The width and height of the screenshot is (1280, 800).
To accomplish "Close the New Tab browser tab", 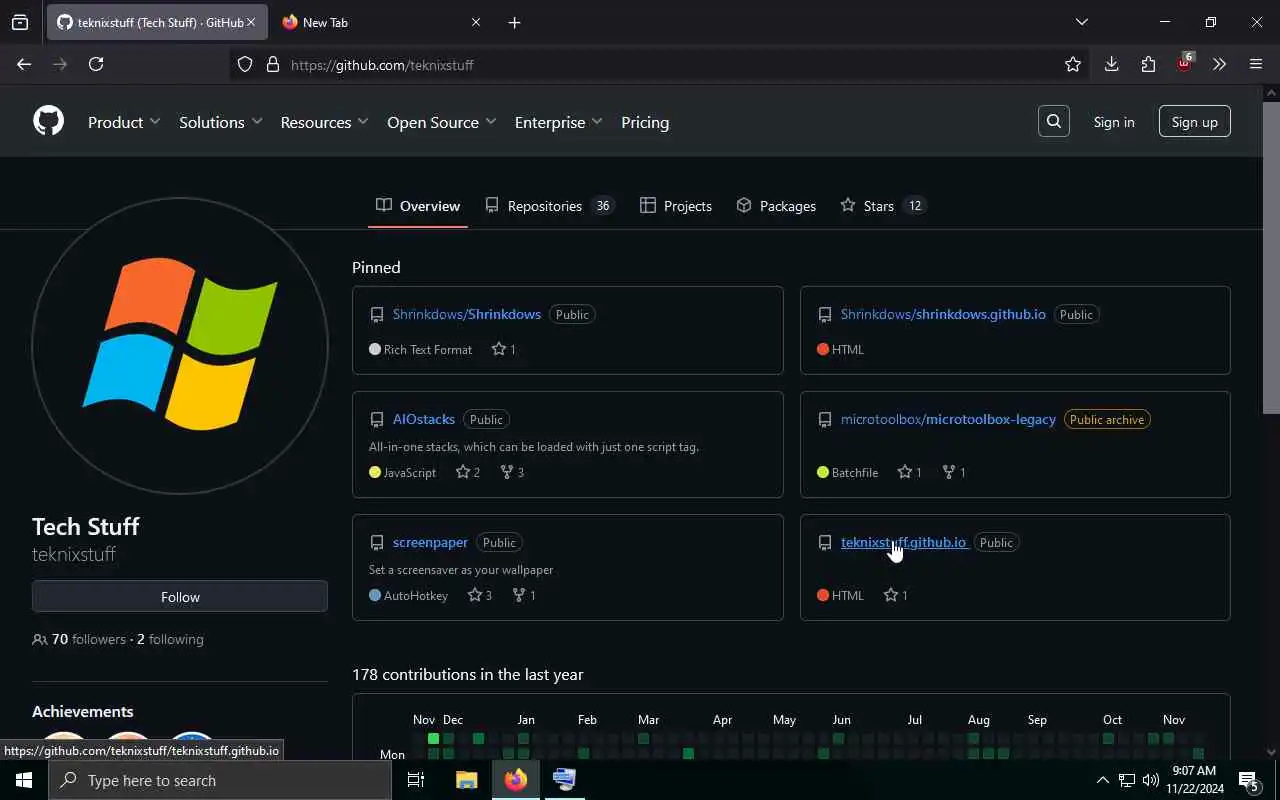I will pyautogui.click(x=476, y=22).
